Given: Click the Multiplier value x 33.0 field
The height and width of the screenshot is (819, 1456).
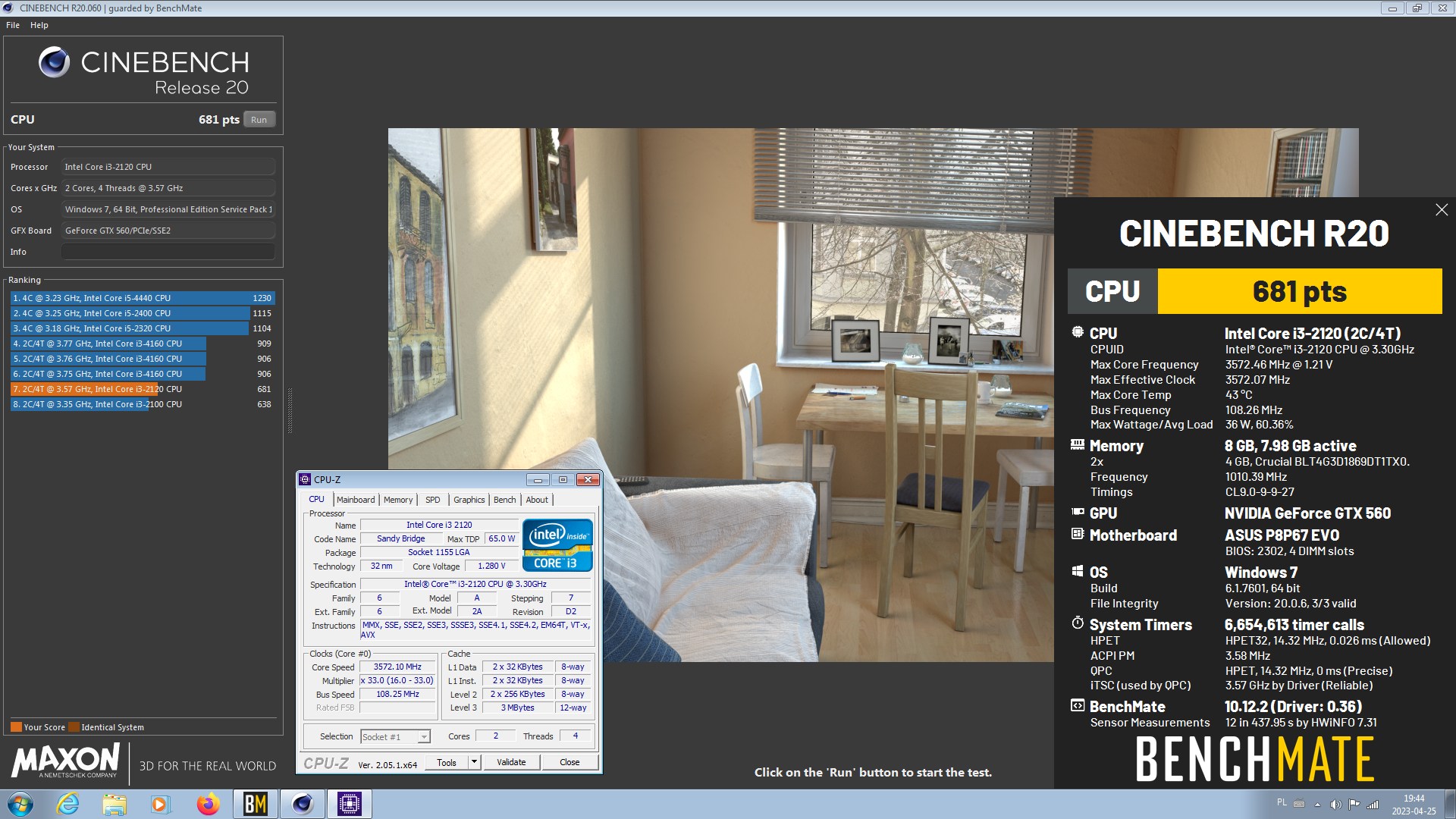Looking at the screenshot, I should tap(397, 680).
